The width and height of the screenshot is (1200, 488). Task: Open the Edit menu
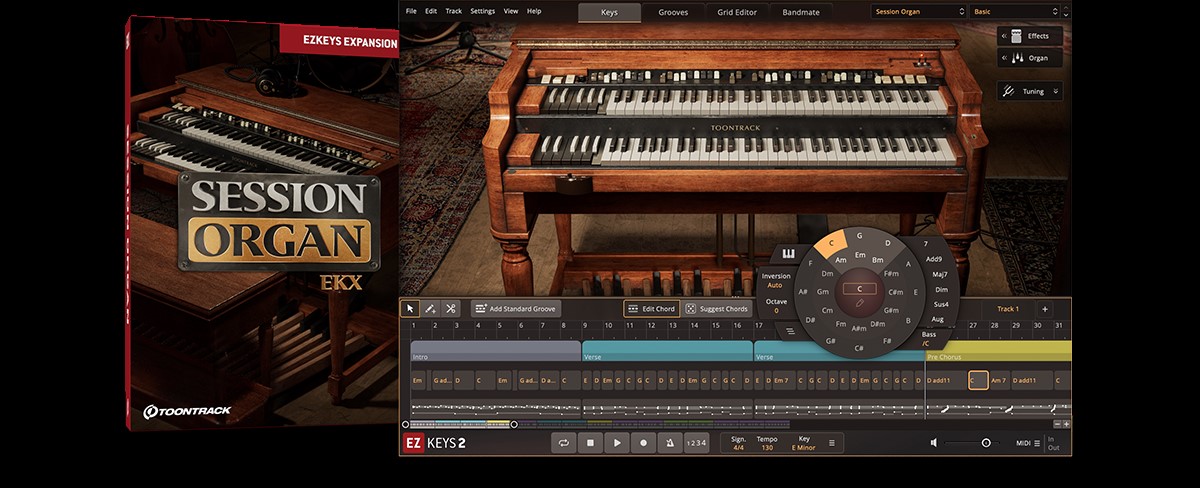pos(431,11)
